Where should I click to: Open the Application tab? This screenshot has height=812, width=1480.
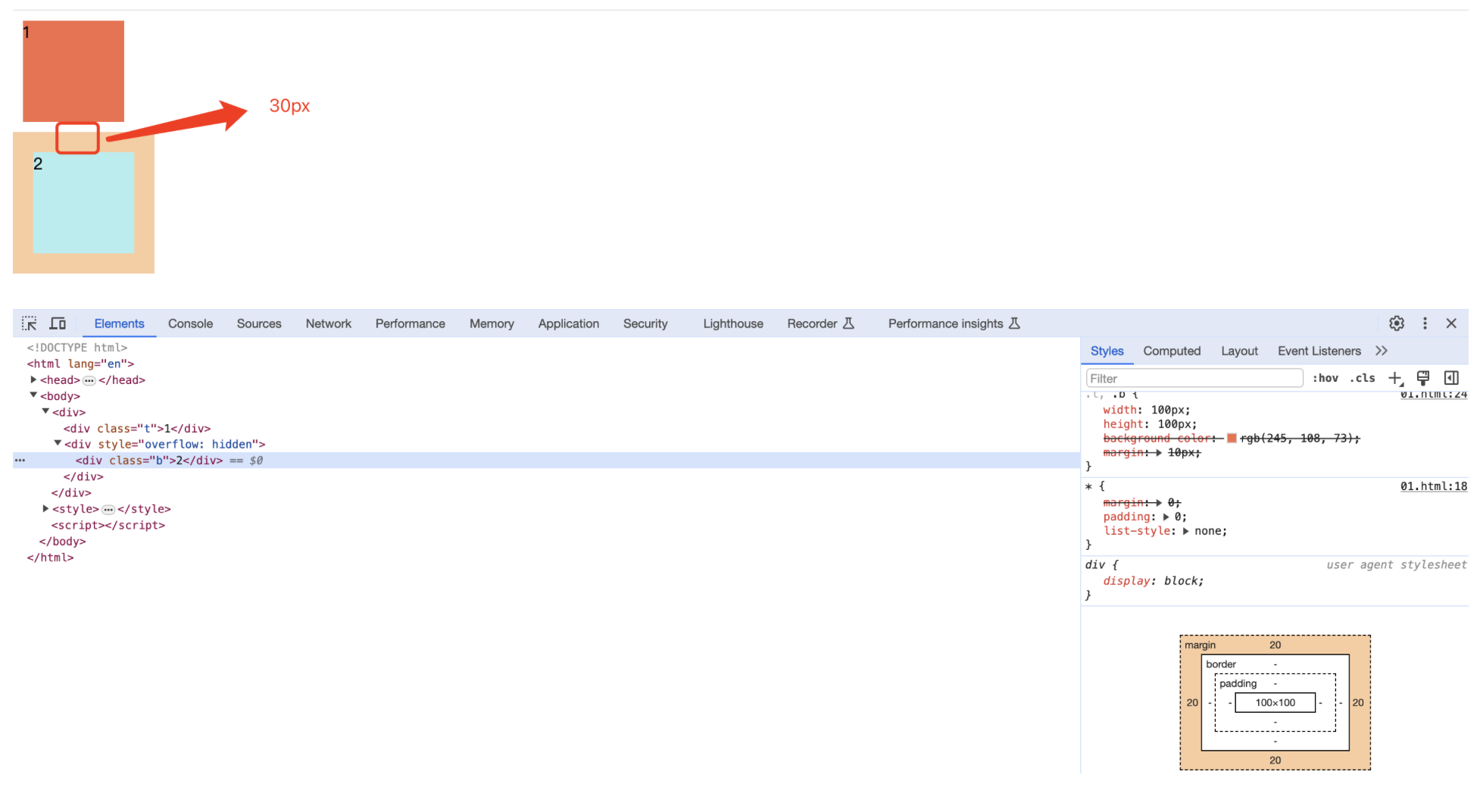[x=568, y=323]
